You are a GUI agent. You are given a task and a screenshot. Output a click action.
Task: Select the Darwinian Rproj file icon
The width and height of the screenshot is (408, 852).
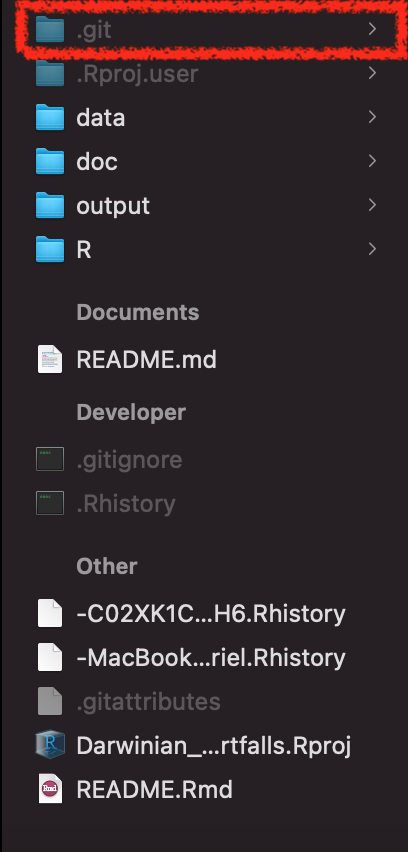[50, 745]
